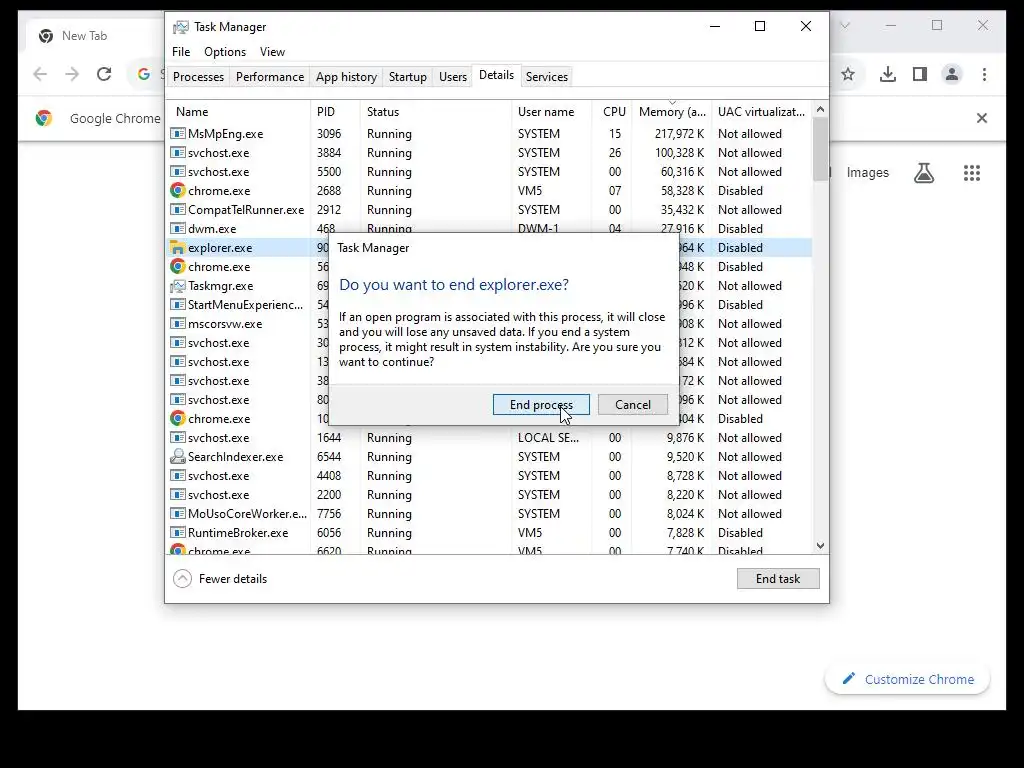The width and height of the screenshot is (1024, 768).
Task: Open Chrome's downloads icon
Action: (888, 74)
